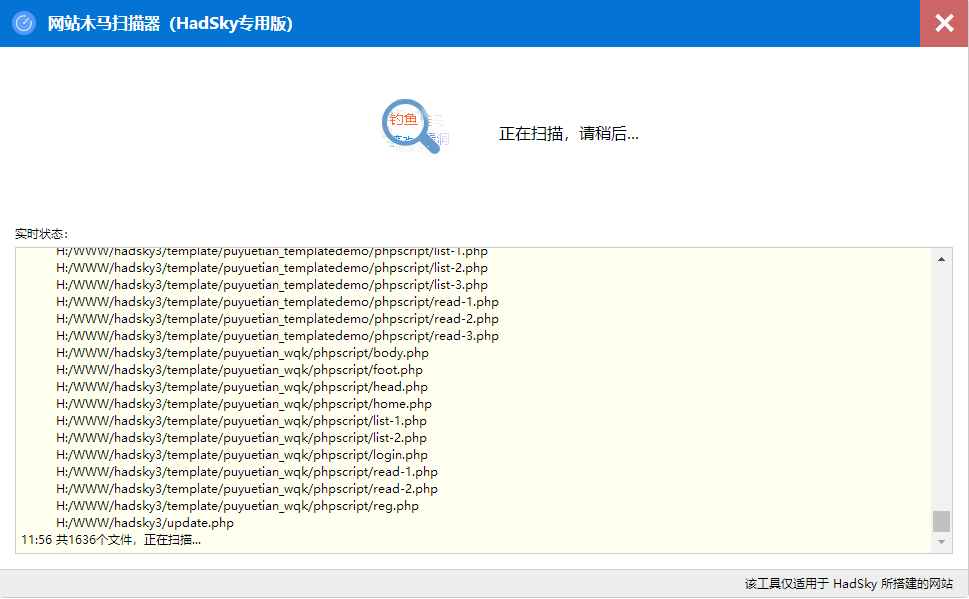This screenshot has width=969, height=599.
Task: Select the puyuetian_wqk reg.php log line
Action: pos(237,506)
